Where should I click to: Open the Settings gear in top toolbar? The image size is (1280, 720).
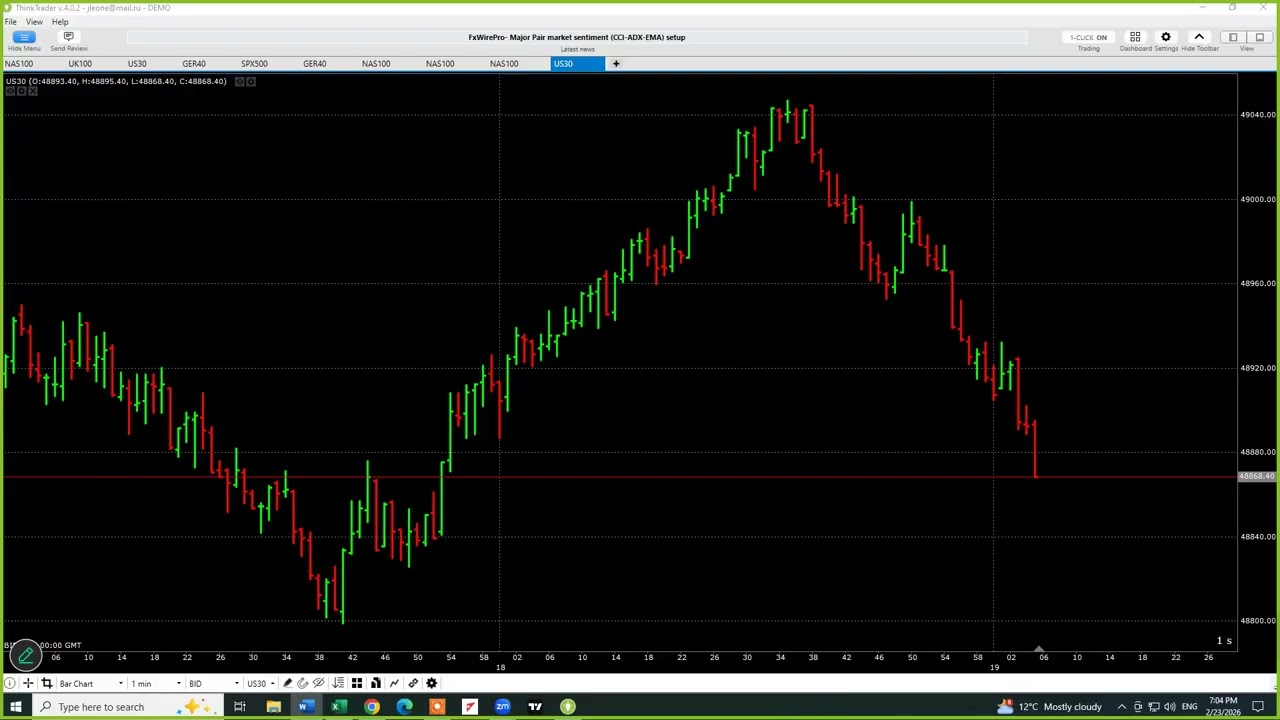(1166, 37)
